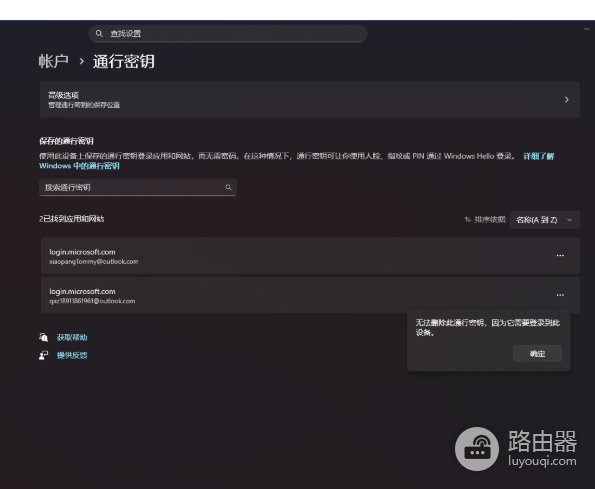Viewport: 595px width, 489px height.
Task: Go back to 帐户 breadcrumb
Action: pyautogui.click(x=54, y=61)
